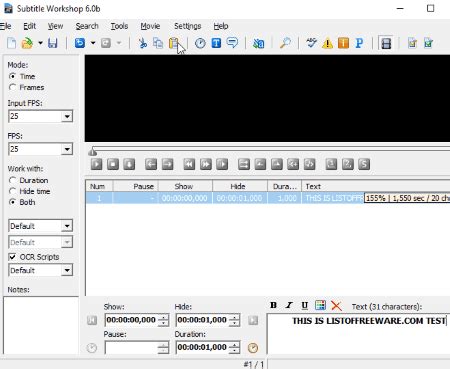Viewport: 450px width, 369px height.
Task: Select the Time mode radio button
Action: pyautogui.click(x=12, y=76)
